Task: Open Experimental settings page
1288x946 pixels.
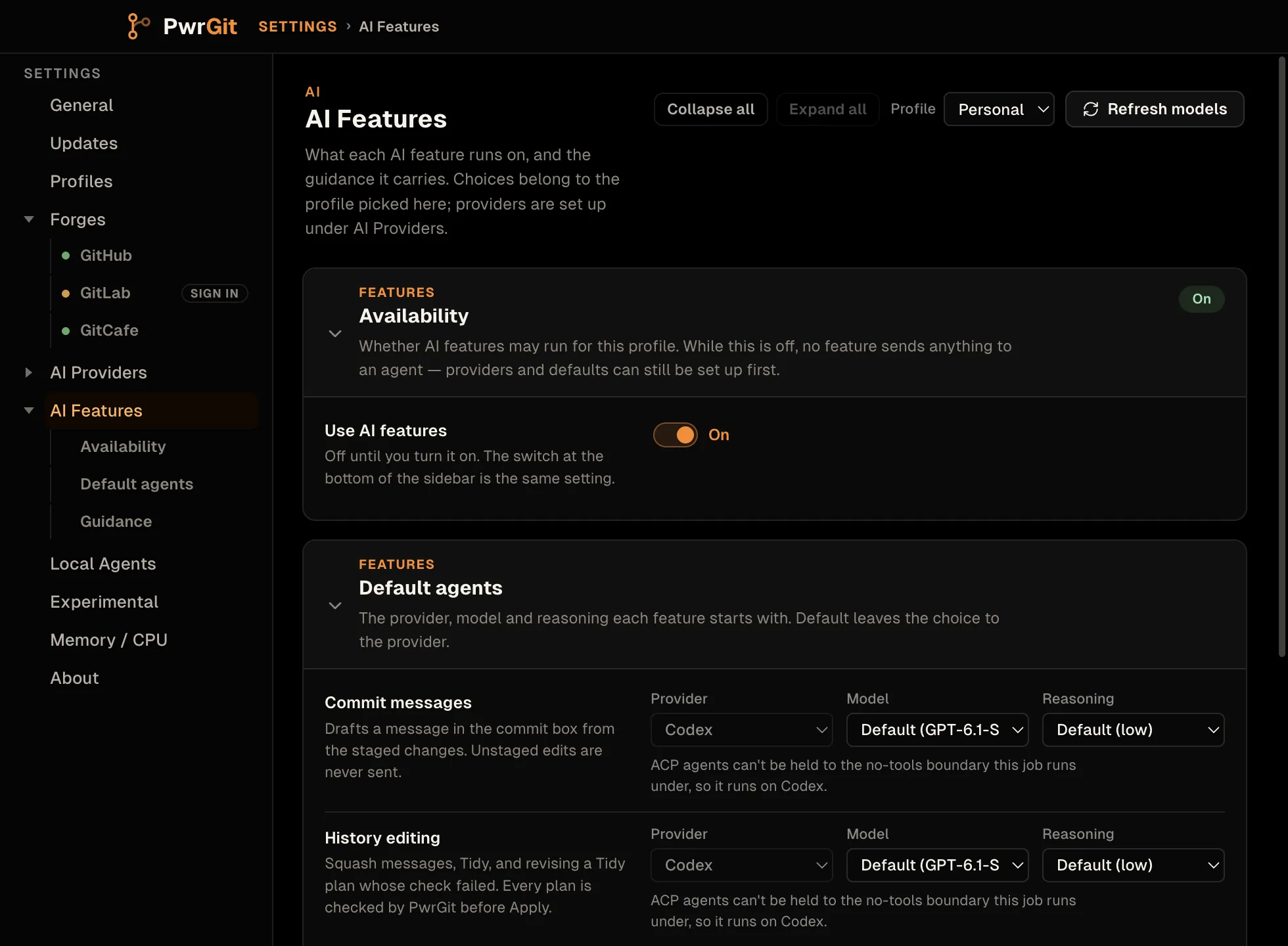Action: point(104,602)
